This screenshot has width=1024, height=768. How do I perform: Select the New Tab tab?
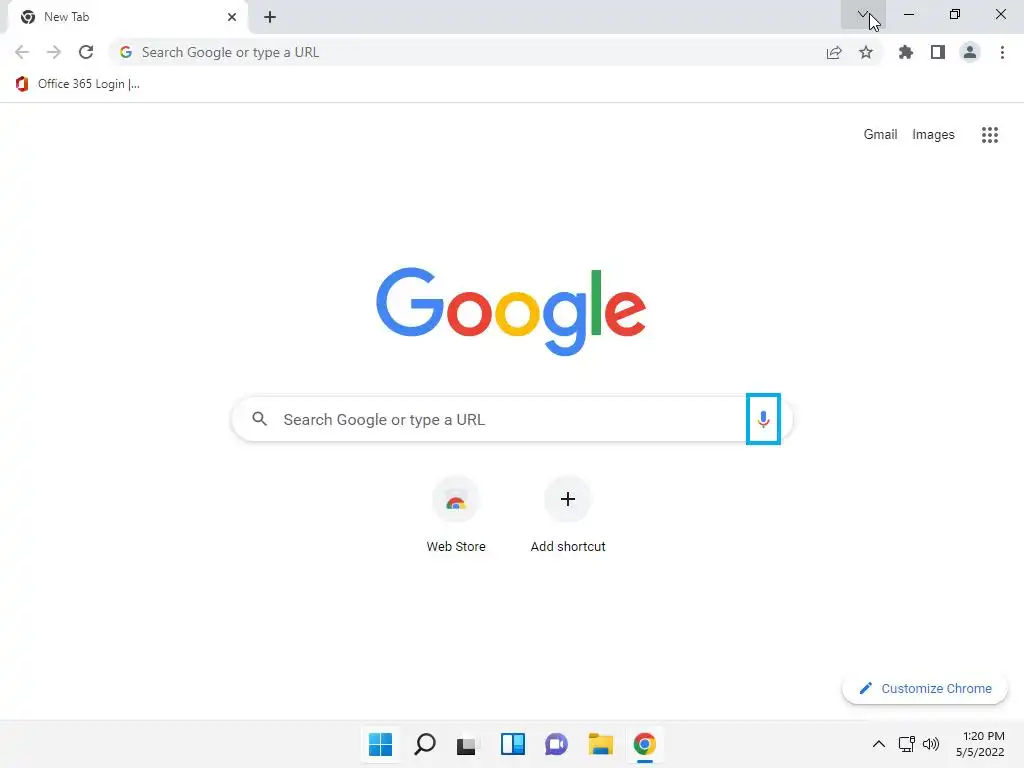(x=127, y=18)
